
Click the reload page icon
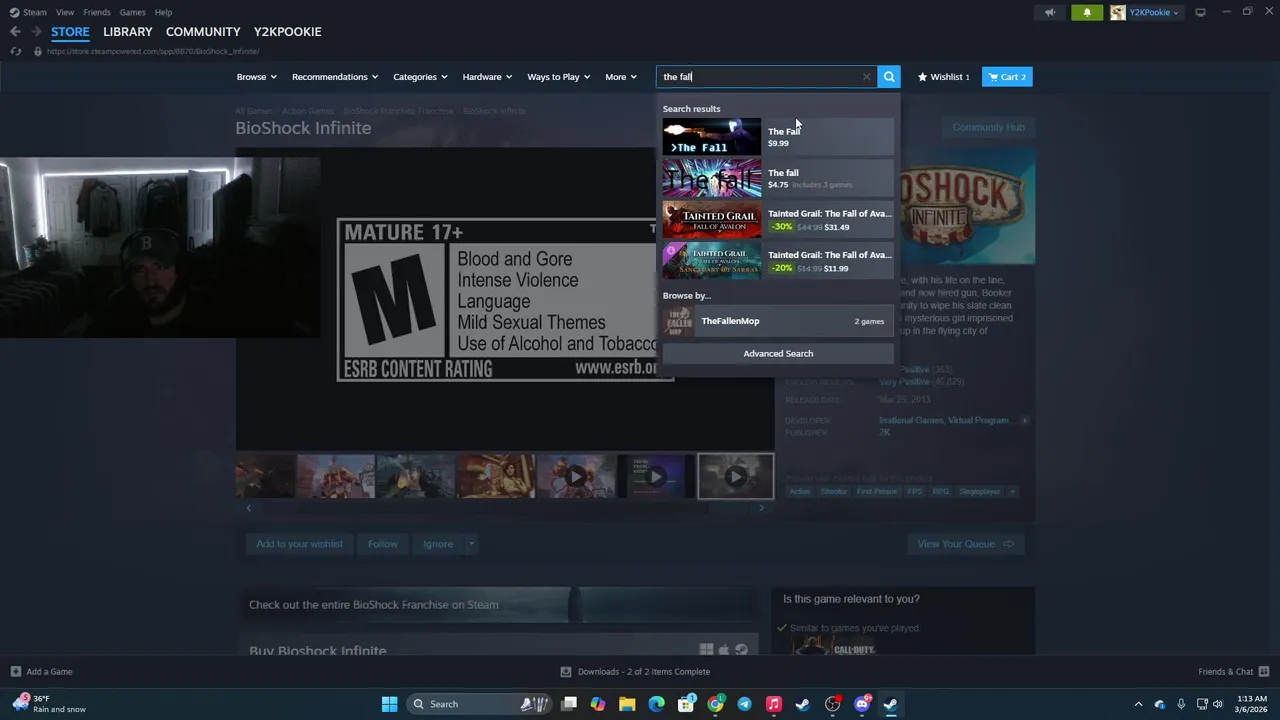tap(16, 51)
